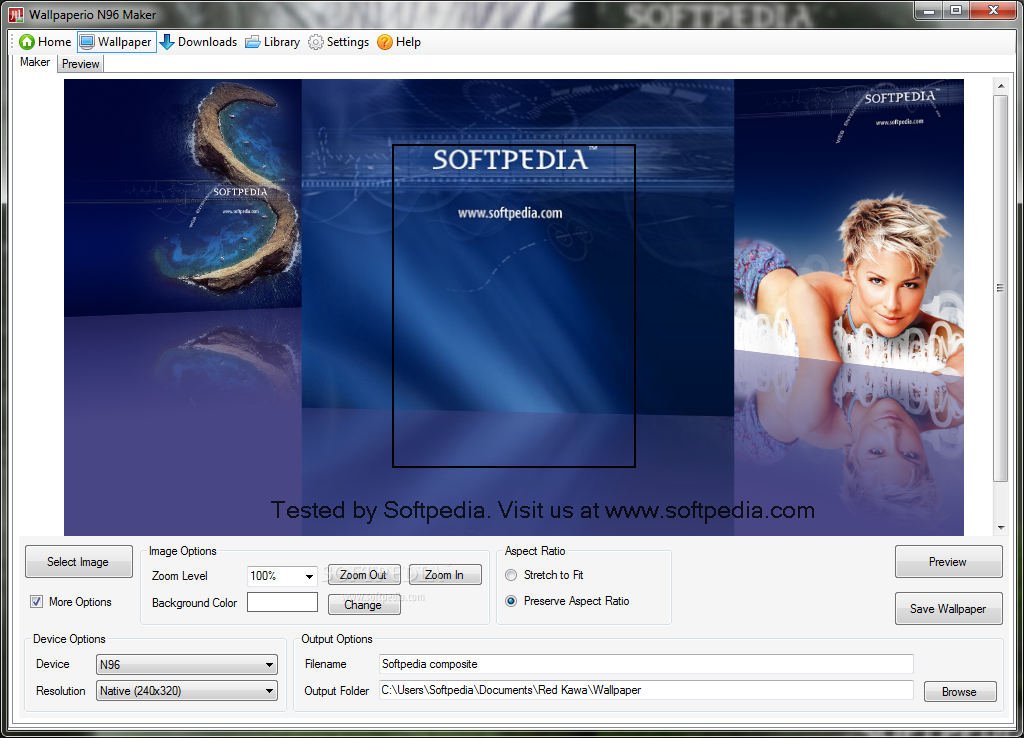Viewport: 1024px width, 738px height.
Task: Minimize the Wallpaperio window
Action: tap(929, 11)
